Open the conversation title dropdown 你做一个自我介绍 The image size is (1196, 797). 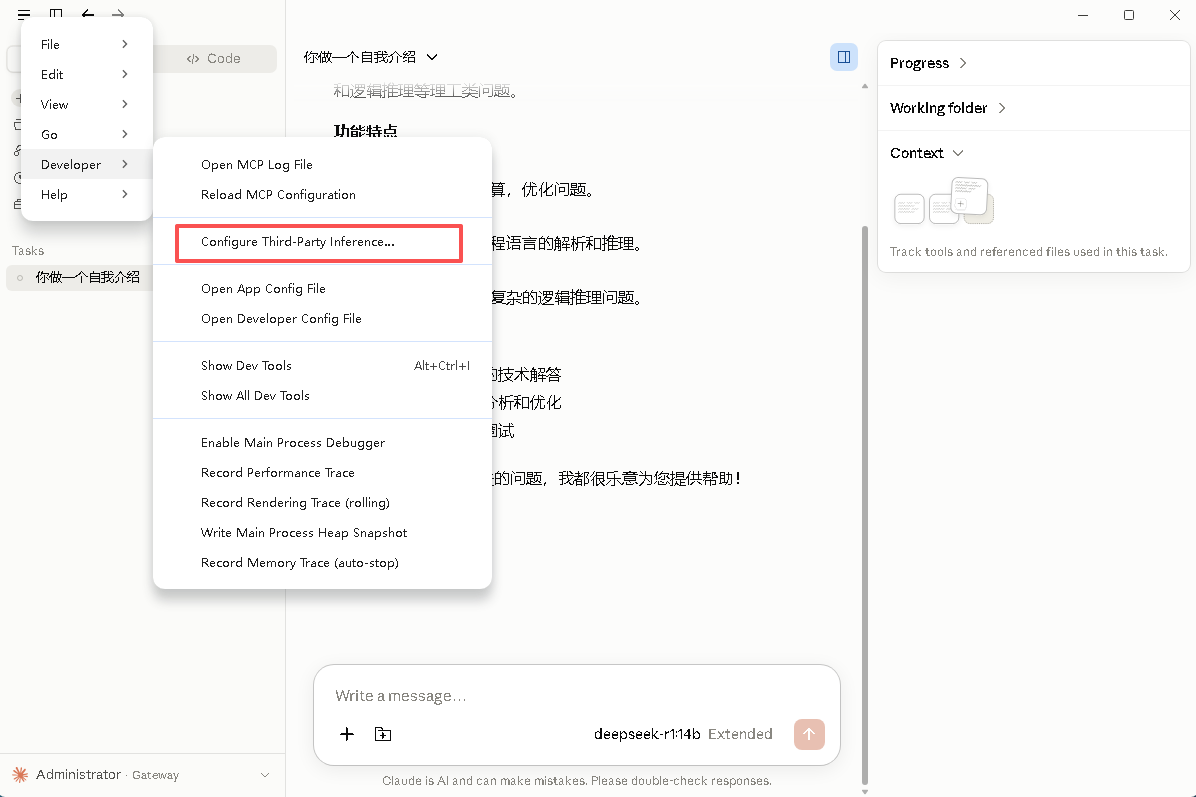click(x=371, y=57)
